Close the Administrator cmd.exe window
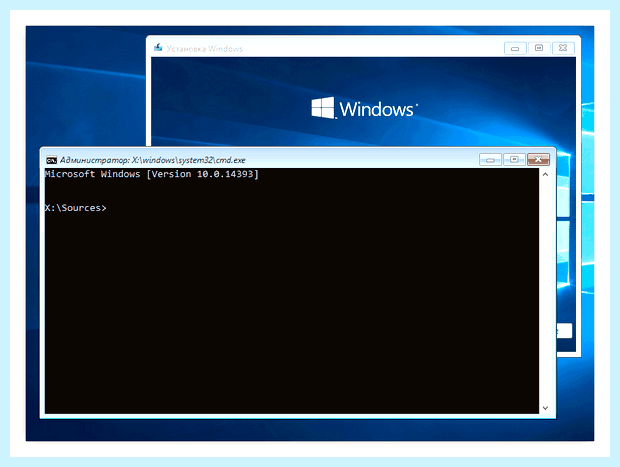This screenshot has height=467, width=620. tap(538, 159)
